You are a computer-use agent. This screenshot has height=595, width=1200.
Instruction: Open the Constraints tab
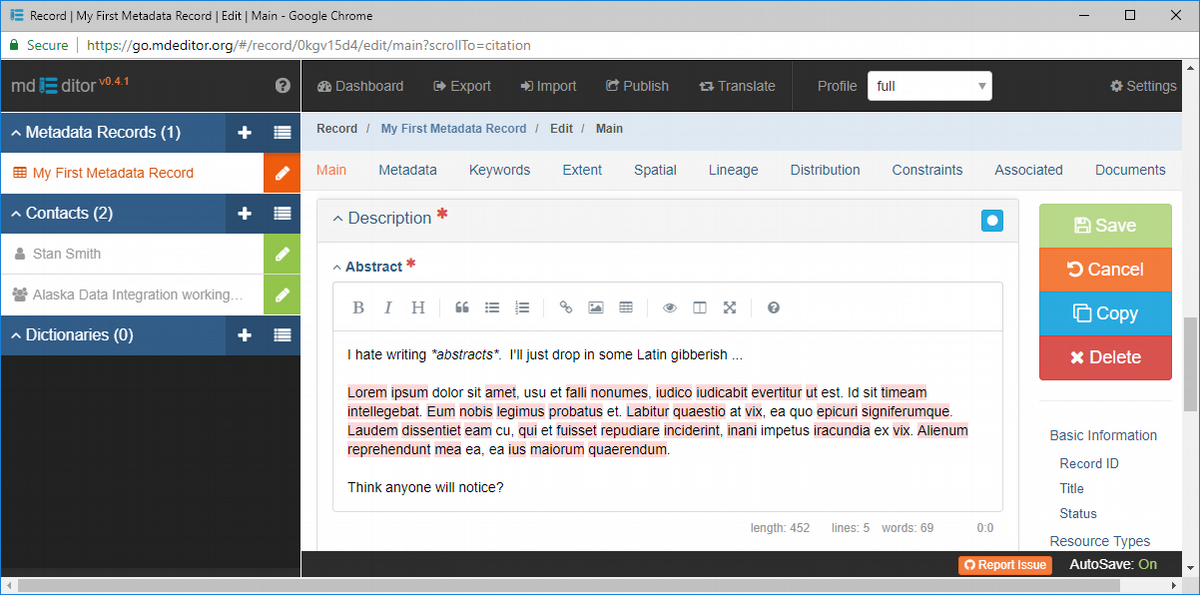tap(927, 170)
